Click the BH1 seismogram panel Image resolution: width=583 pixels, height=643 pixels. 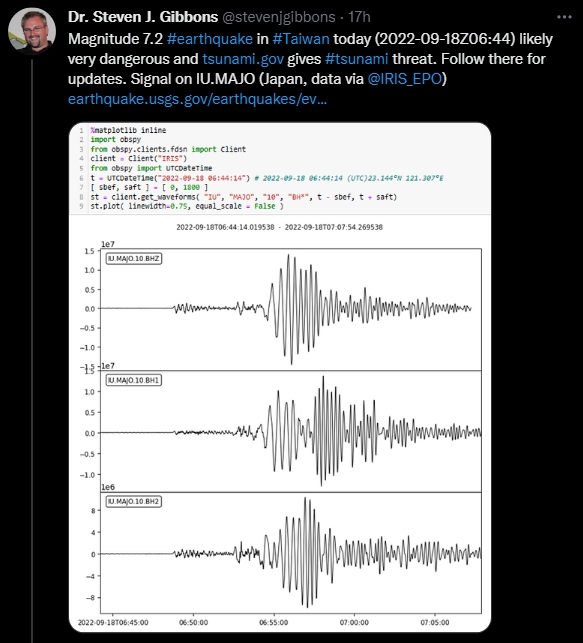[291, 431]
